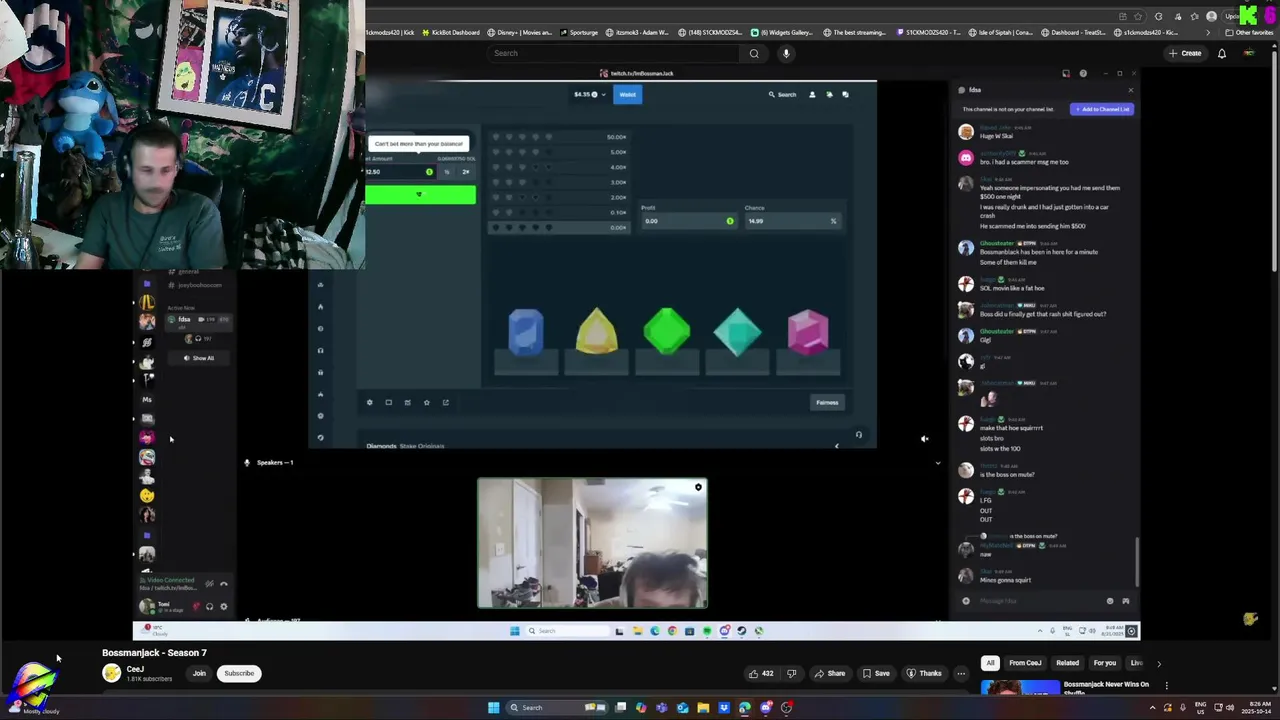Click the green Bet button

point(420,194)
